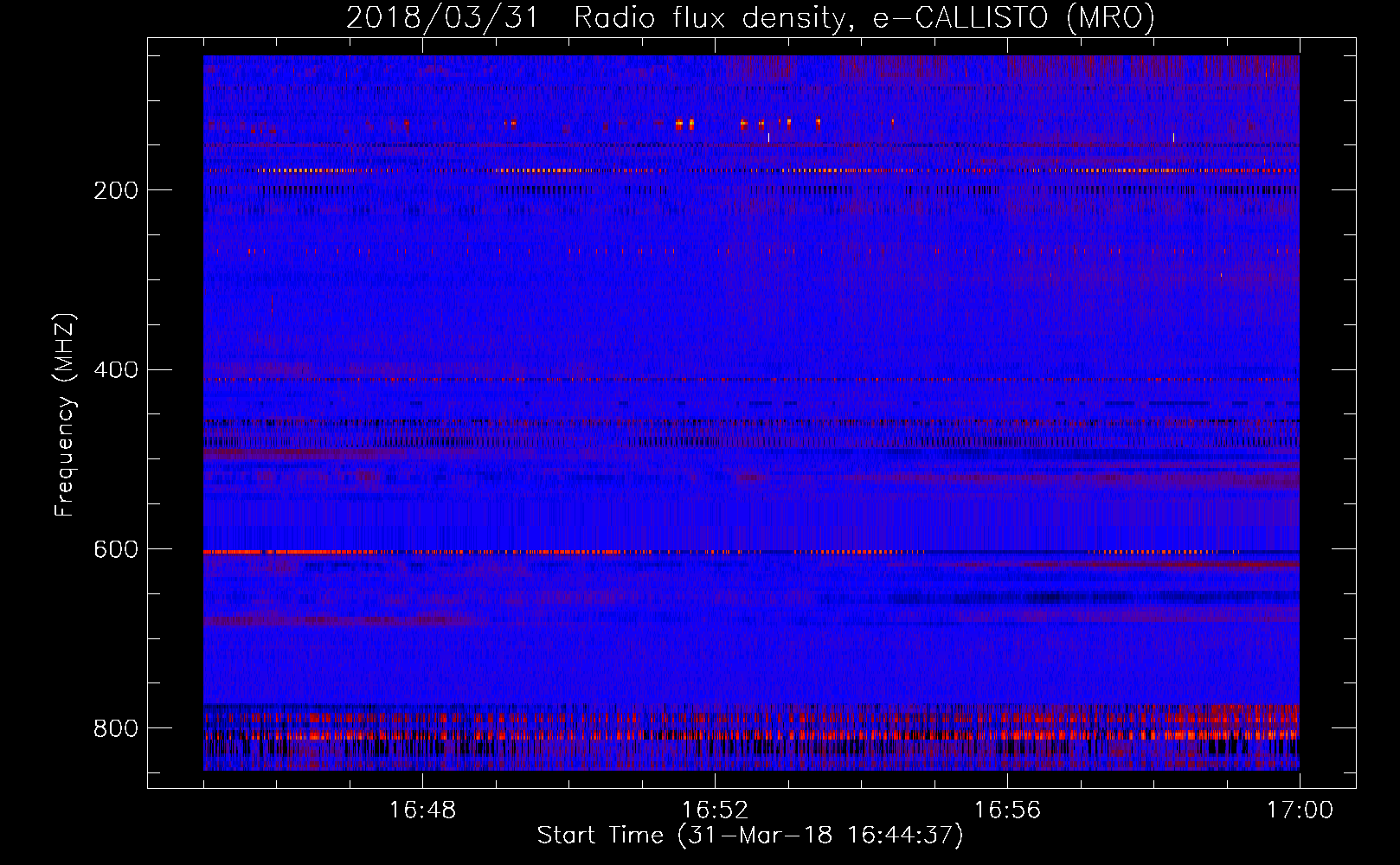Click the "Start Time (31-Mar-18 16:44:37)" label
This screenshot has height=865, width=1400.
[750, 836]
